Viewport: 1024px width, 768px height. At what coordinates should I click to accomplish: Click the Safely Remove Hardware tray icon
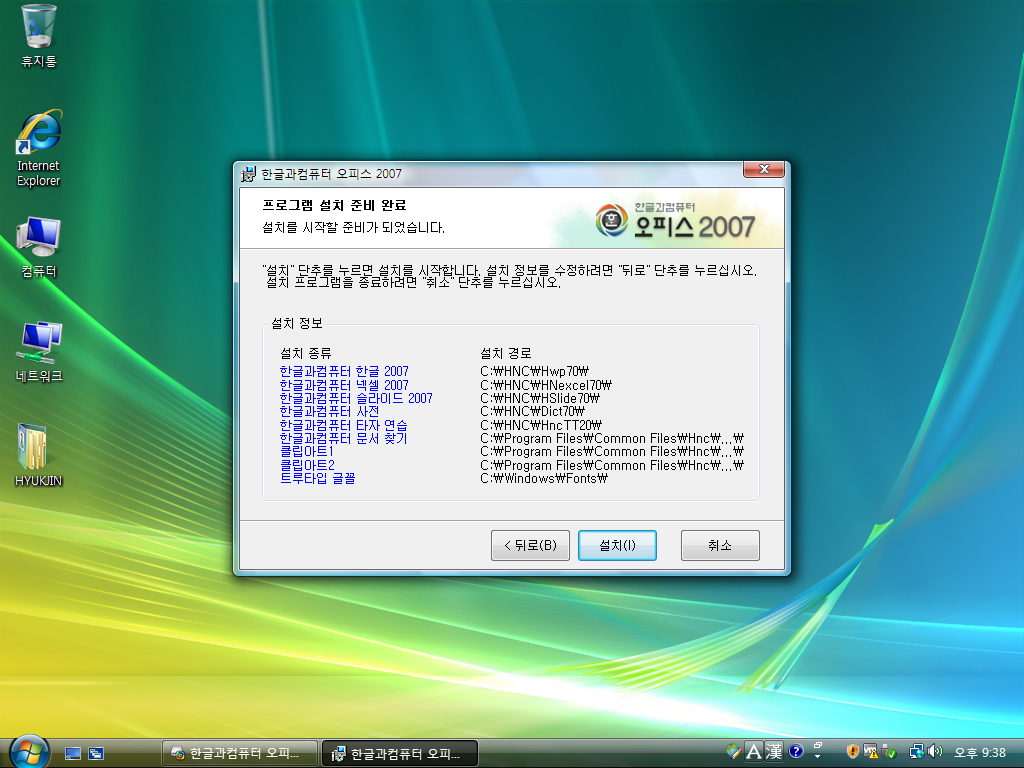click(x=889, y=752)
